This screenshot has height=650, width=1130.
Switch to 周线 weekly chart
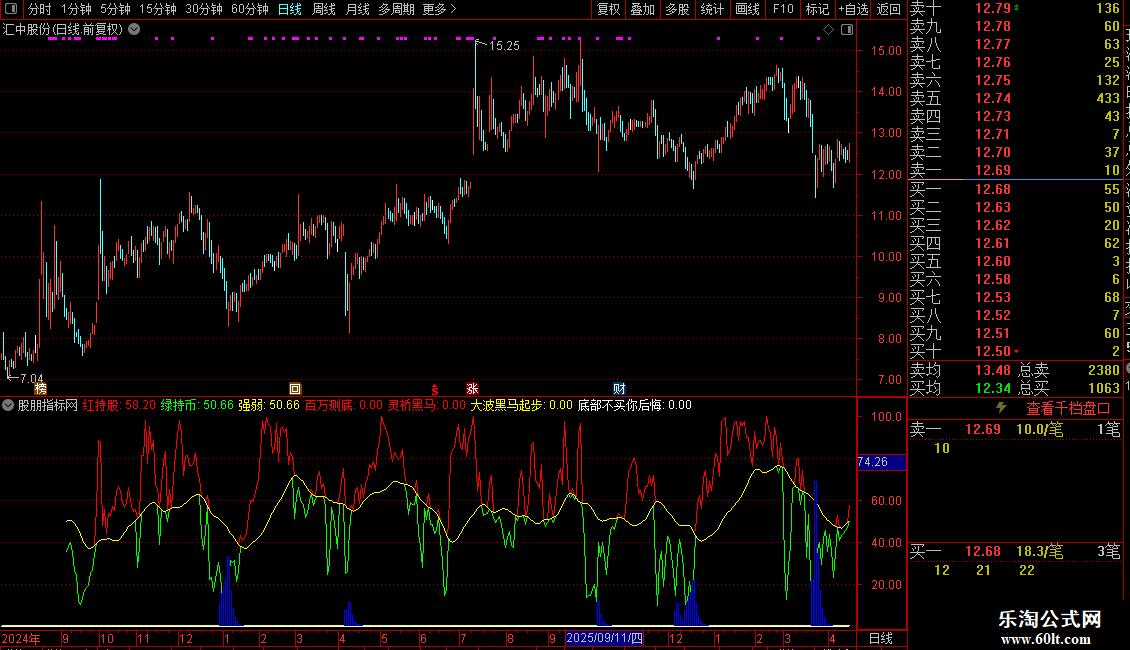tap(324, 9)
